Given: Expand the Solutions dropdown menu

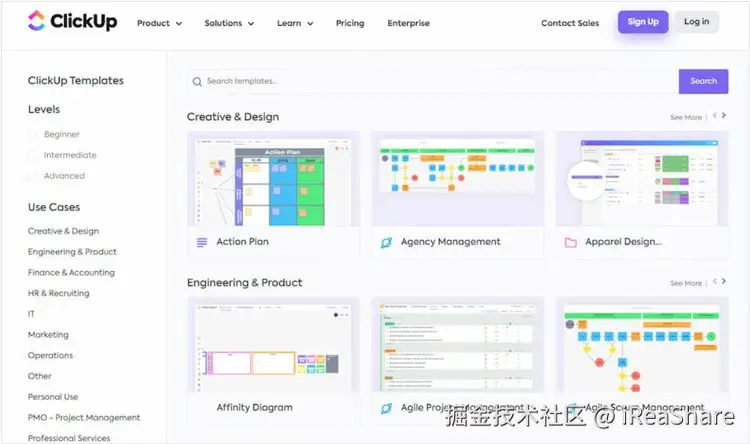Looking at the screenshot, I should 229,23.
